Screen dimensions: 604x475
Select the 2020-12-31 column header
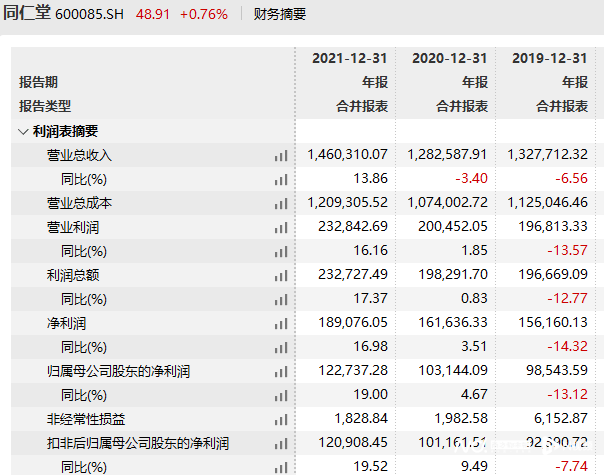tap(450, 58)
